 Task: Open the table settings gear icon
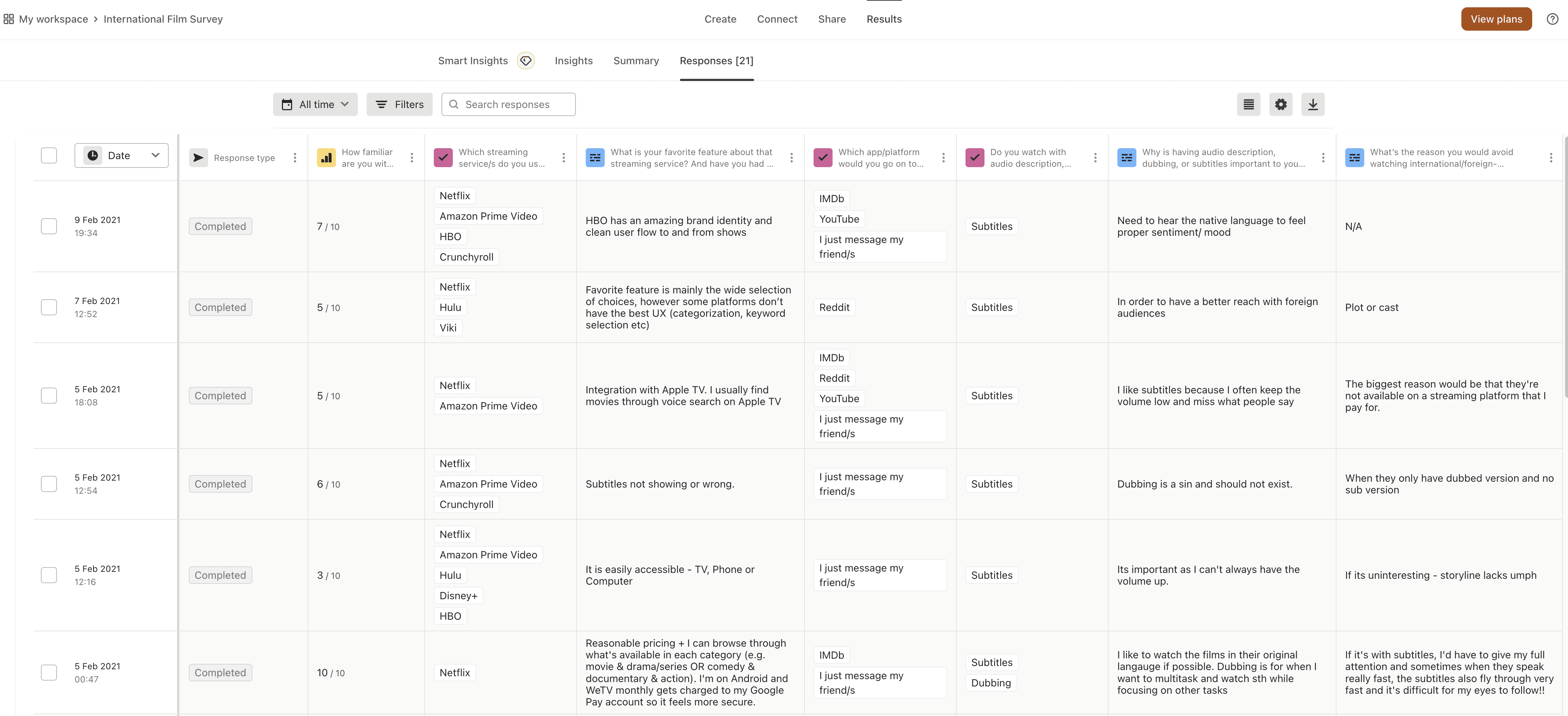coord(1281,105)
